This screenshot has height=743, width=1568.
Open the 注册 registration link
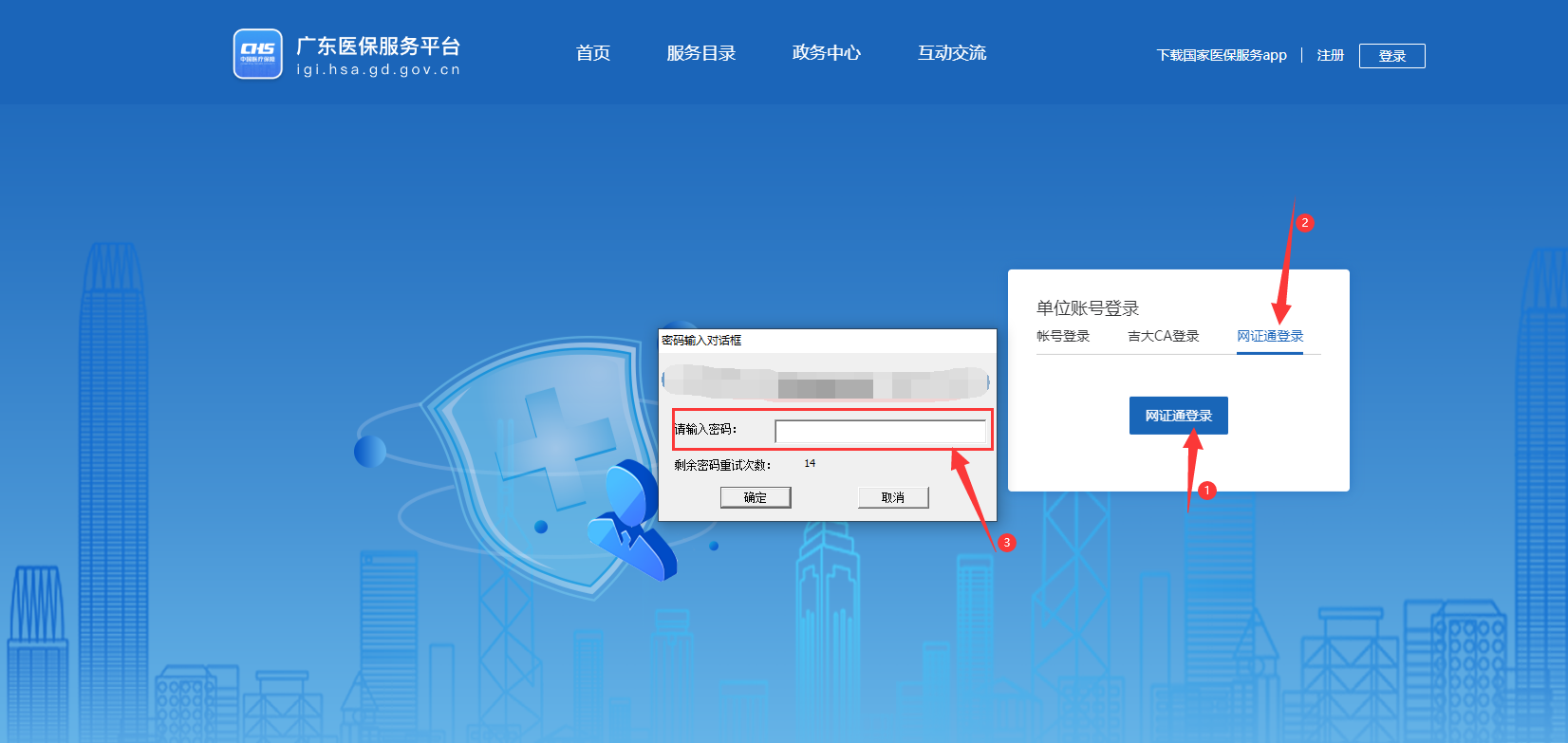[1331, 55]
